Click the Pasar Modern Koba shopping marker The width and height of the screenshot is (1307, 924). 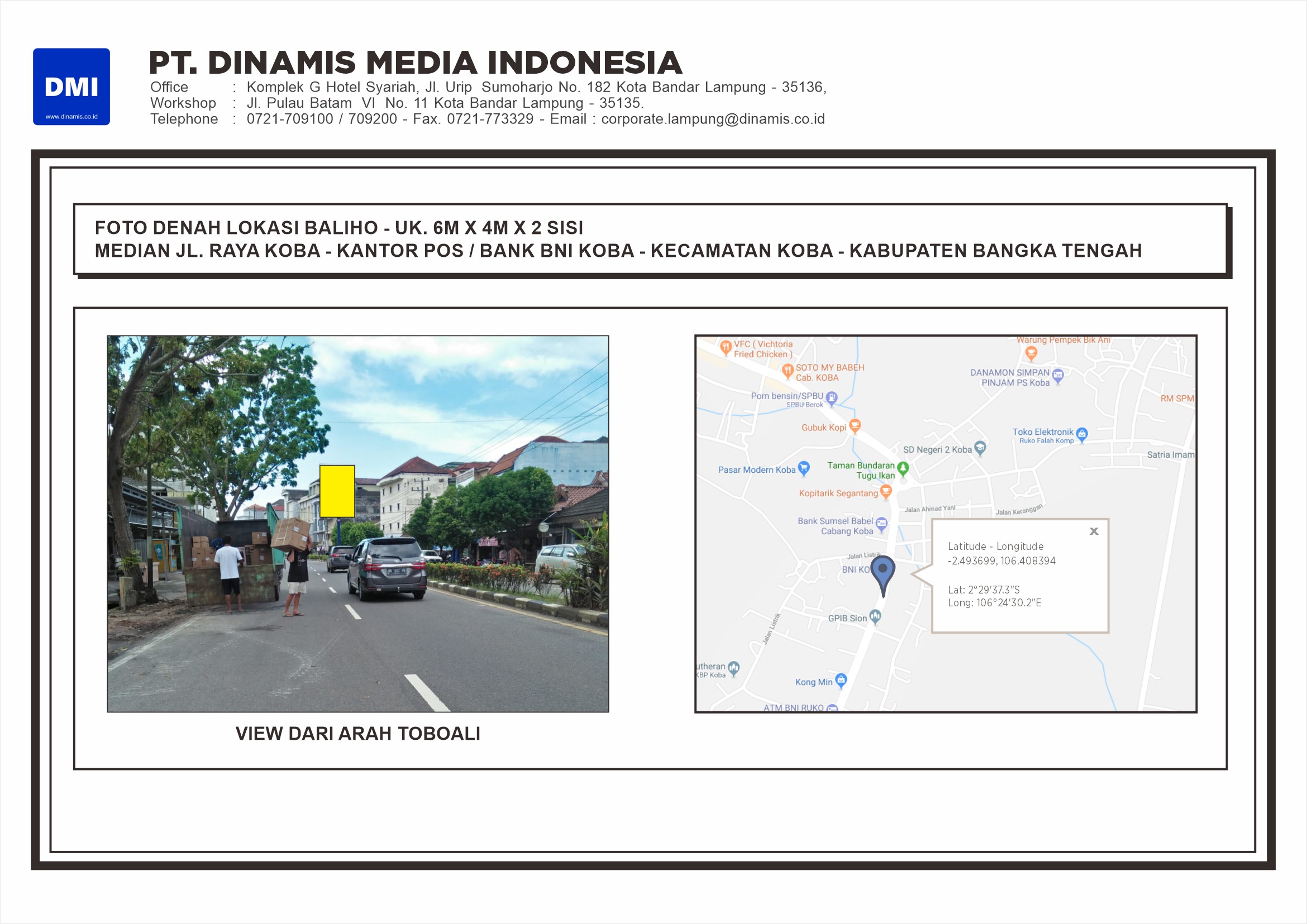(x=803, y=468)
